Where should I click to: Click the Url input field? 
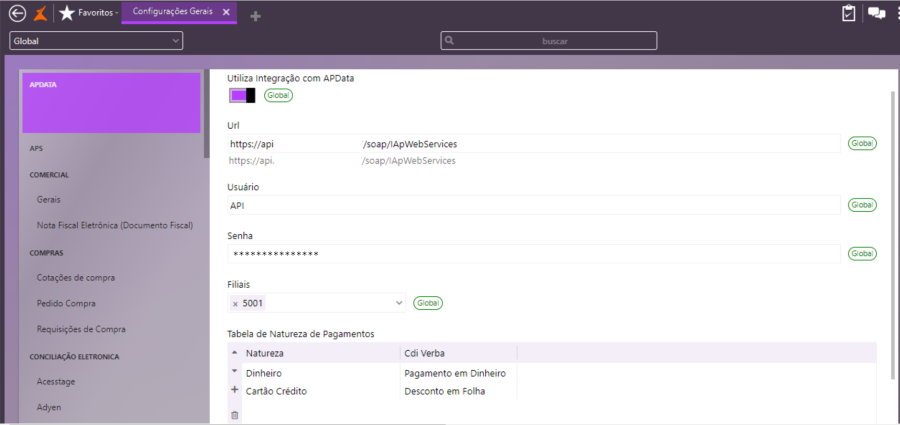(x=534, y=144)
